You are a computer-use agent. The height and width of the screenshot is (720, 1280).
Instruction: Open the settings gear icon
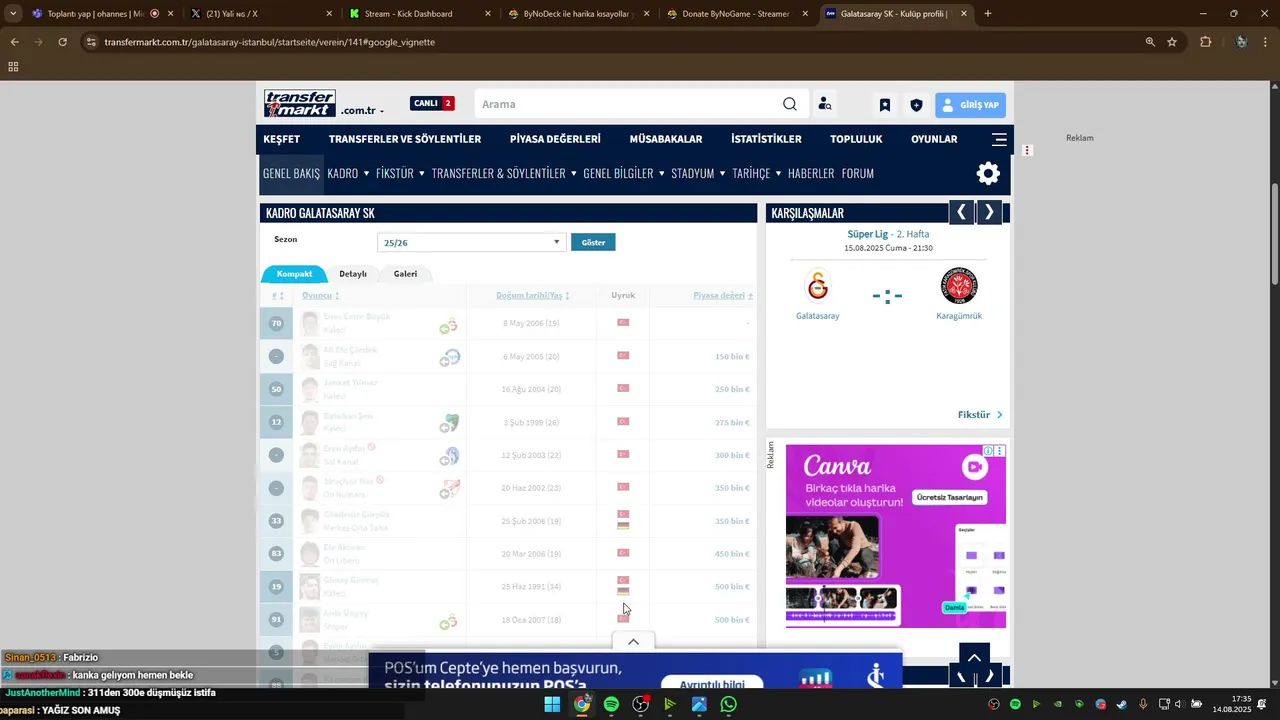pyautogui.click(x=988, y=173)
